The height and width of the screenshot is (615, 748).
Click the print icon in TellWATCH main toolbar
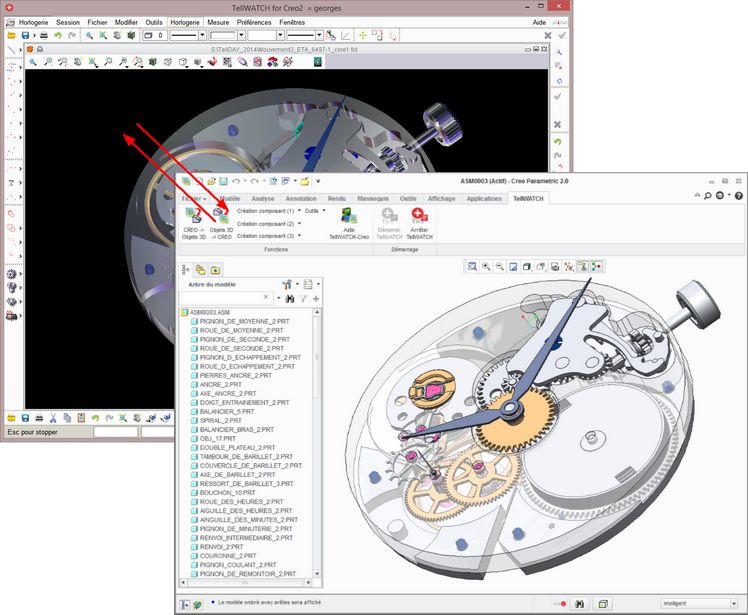point(44,35)
